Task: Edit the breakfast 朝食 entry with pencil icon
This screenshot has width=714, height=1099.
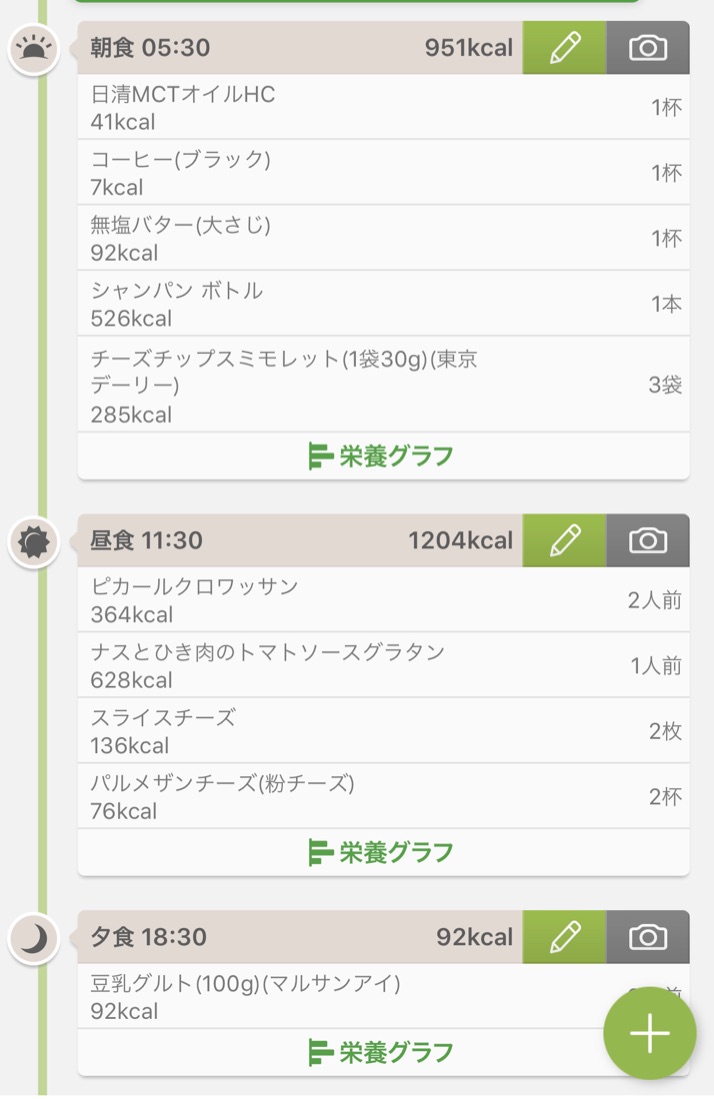Action: [564, 48]
